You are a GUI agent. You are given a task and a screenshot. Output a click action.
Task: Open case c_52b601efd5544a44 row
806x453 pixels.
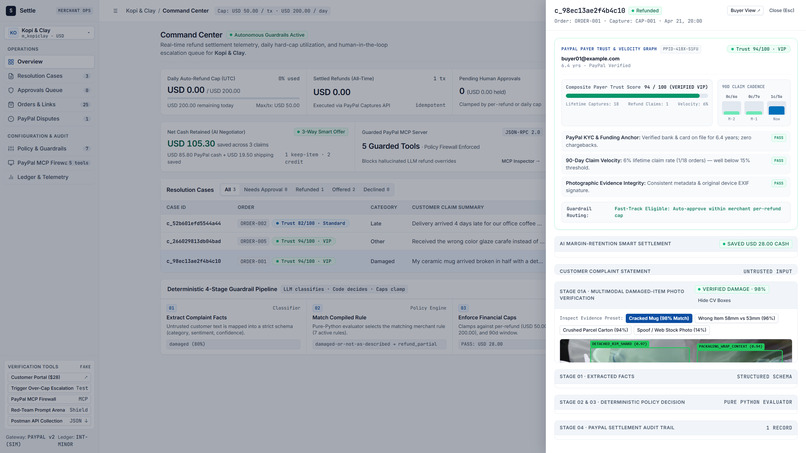pos(353,224)
